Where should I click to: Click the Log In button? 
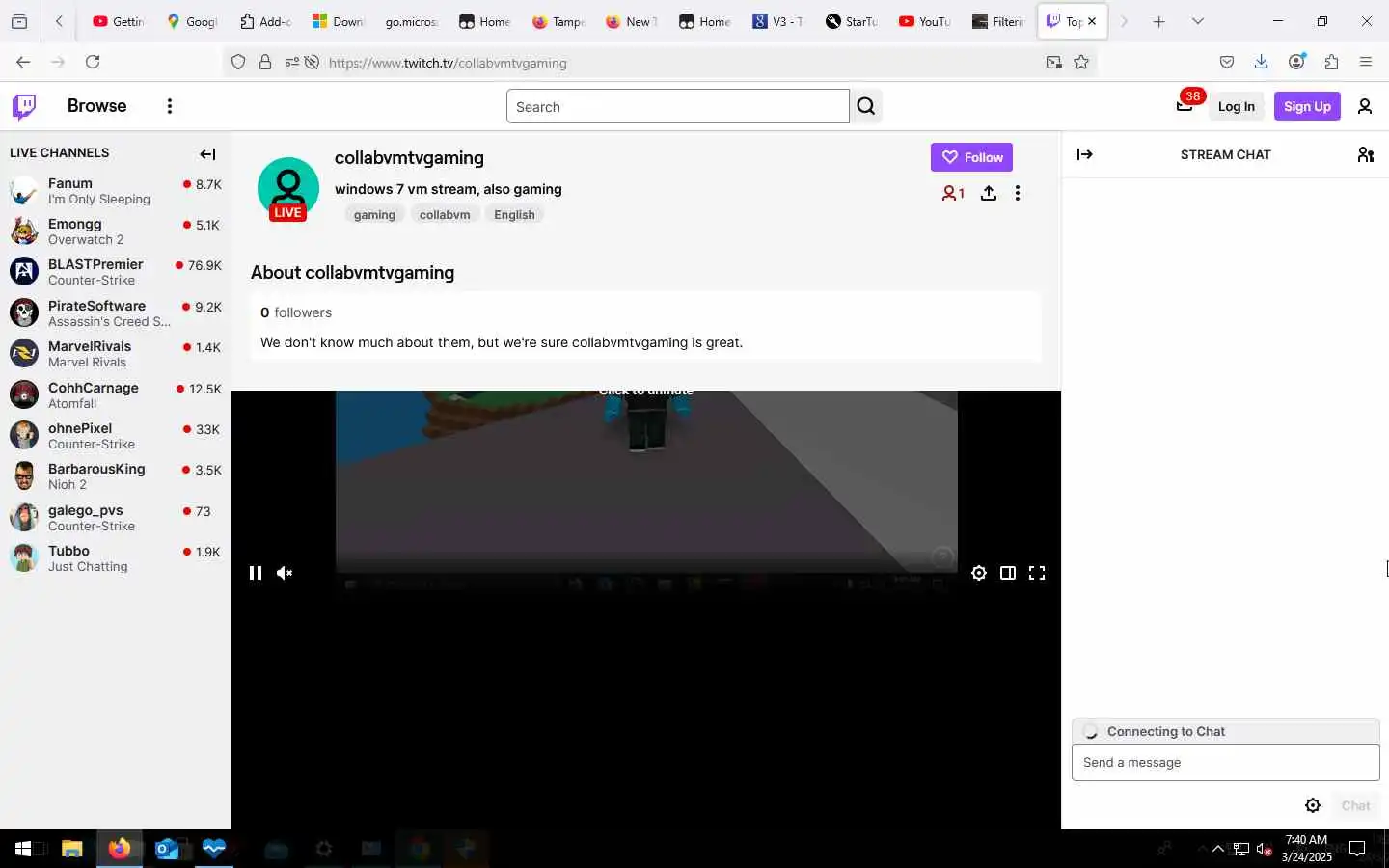click(x=1236, y=106)
